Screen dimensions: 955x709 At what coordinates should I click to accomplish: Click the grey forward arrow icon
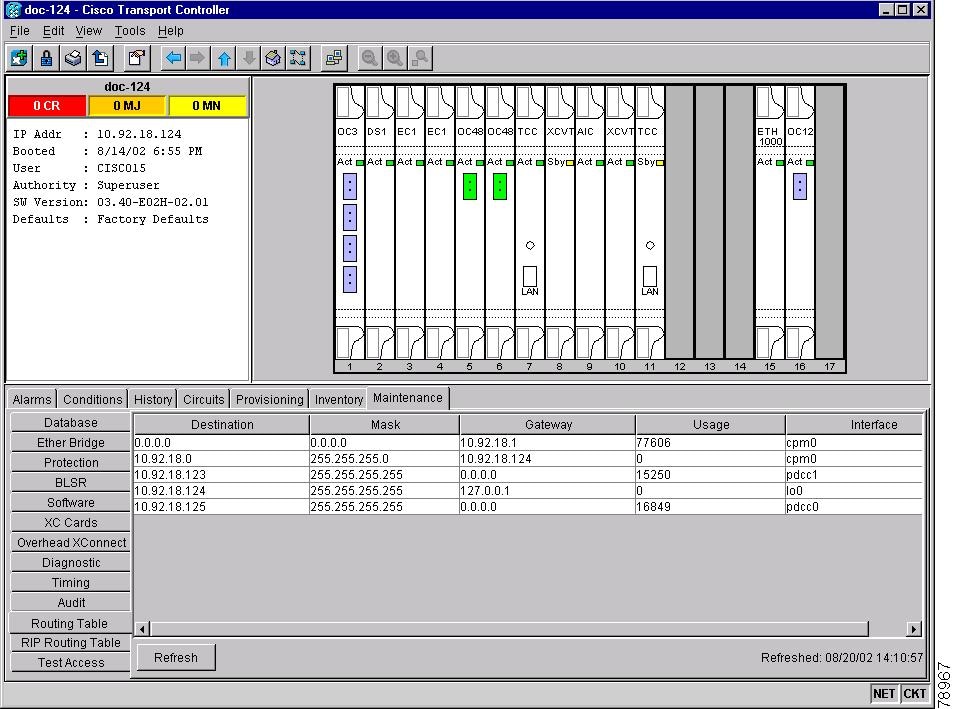pos(197,58)
